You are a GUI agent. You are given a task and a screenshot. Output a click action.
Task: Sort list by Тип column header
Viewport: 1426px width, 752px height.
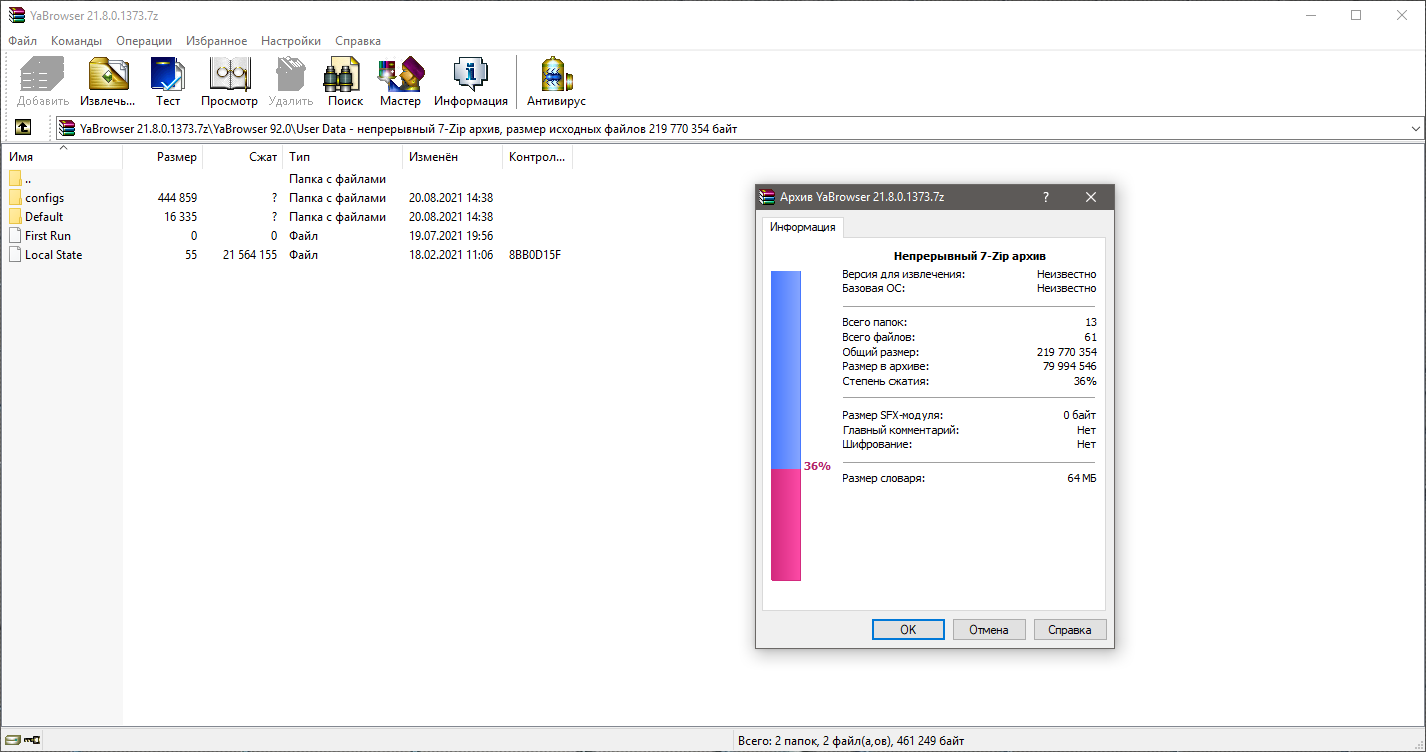point(342,157)
